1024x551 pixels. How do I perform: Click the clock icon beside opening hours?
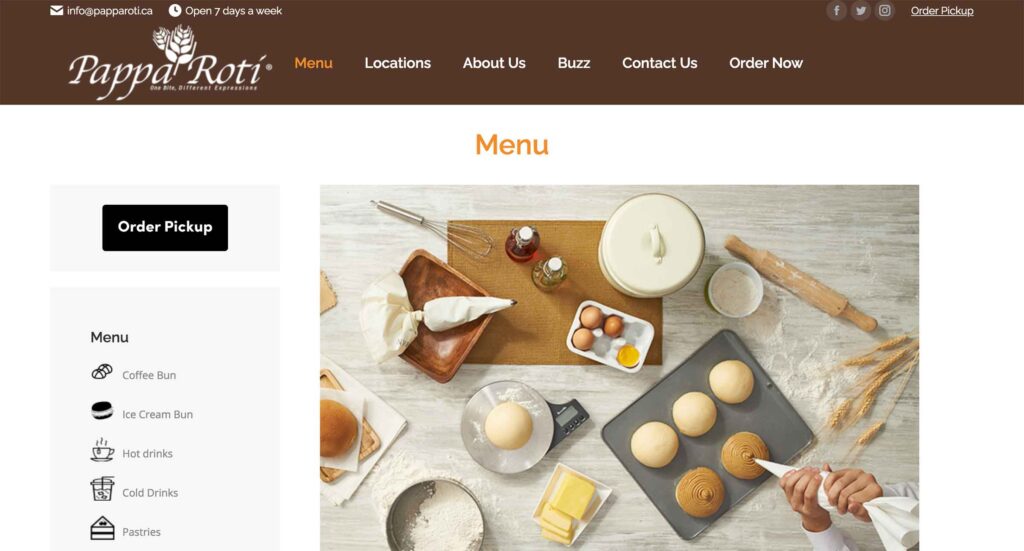tap(174, 10)
